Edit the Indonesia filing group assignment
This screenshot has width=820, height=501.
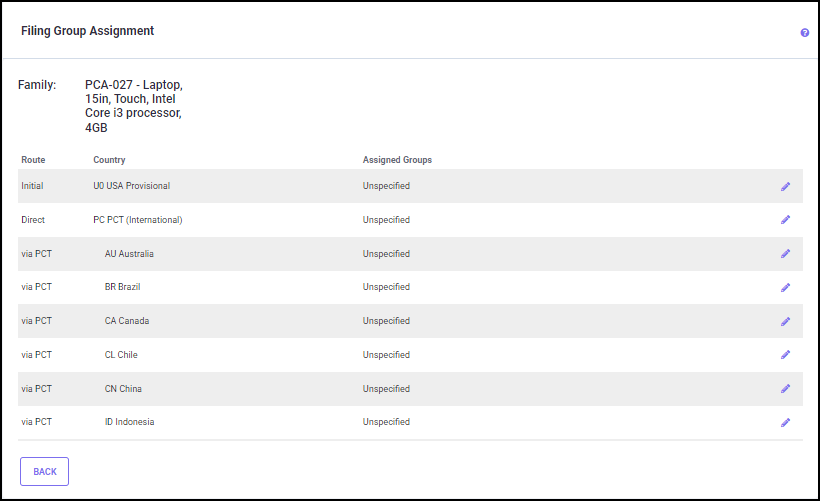[785, 423]
